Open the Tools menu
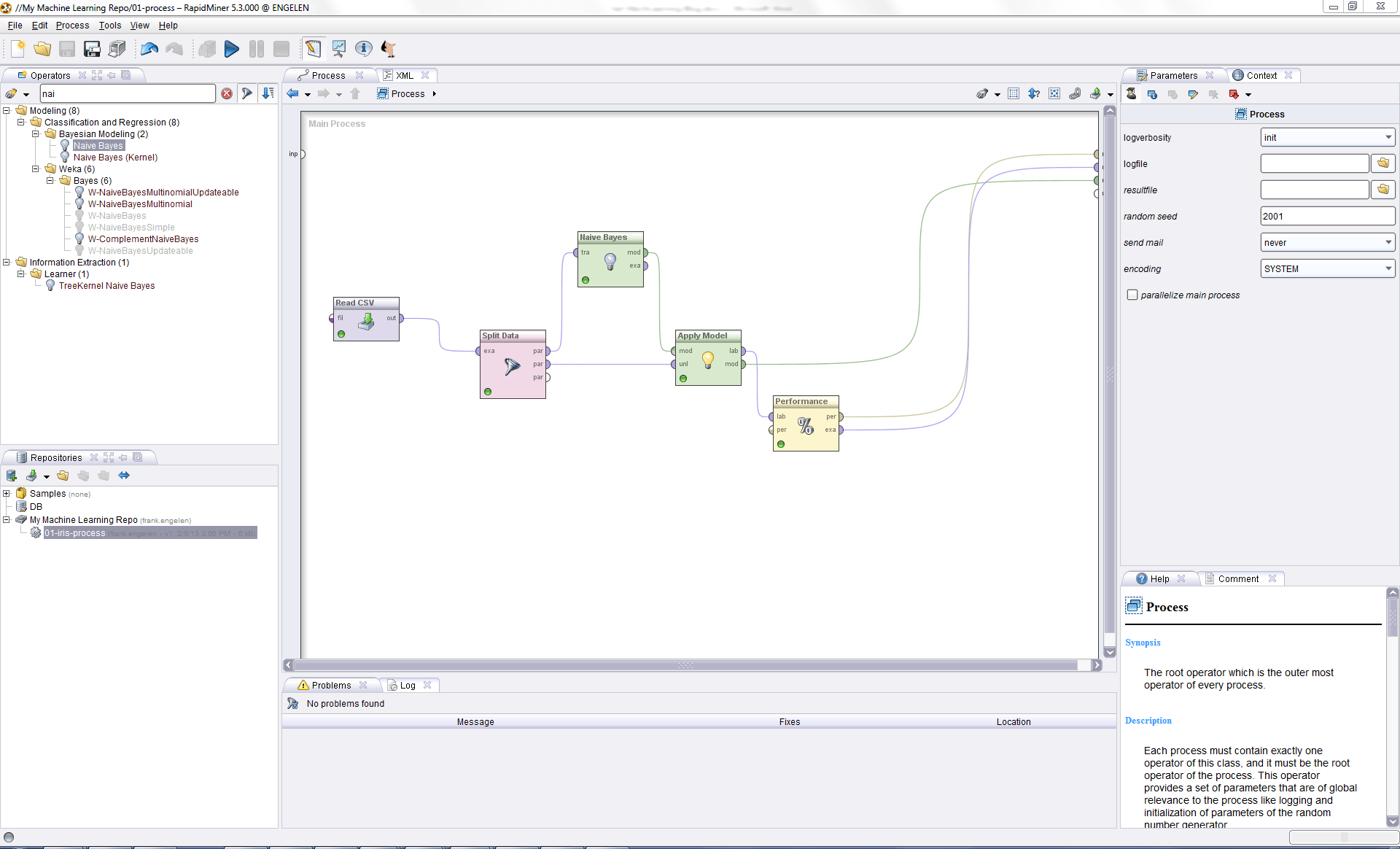The image size is (1400, 849). [x=109, y=25]
